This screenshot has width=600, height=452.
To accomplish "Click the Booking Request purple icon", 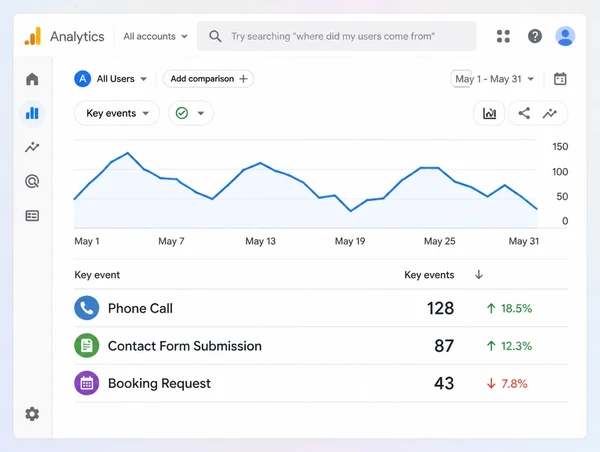I will (x=86, y=383).
